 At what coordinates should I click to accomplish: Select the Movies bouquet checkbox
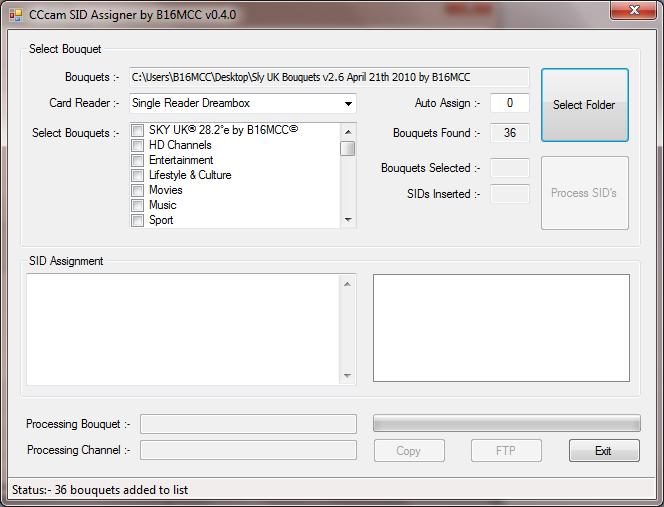(137, 190)
